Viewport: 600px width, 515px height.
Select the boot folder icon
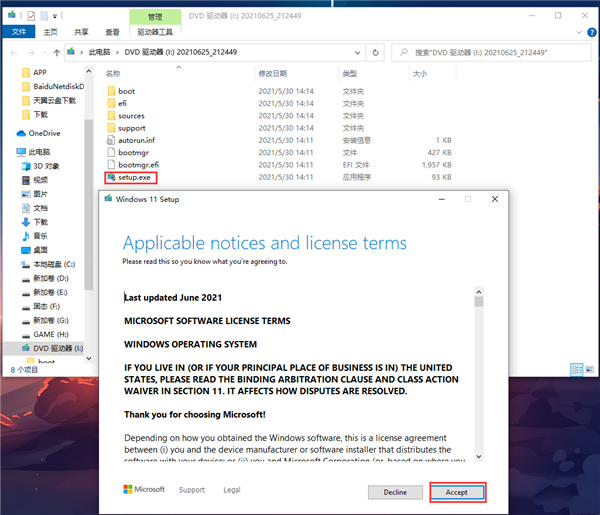(x=110, y=91)
